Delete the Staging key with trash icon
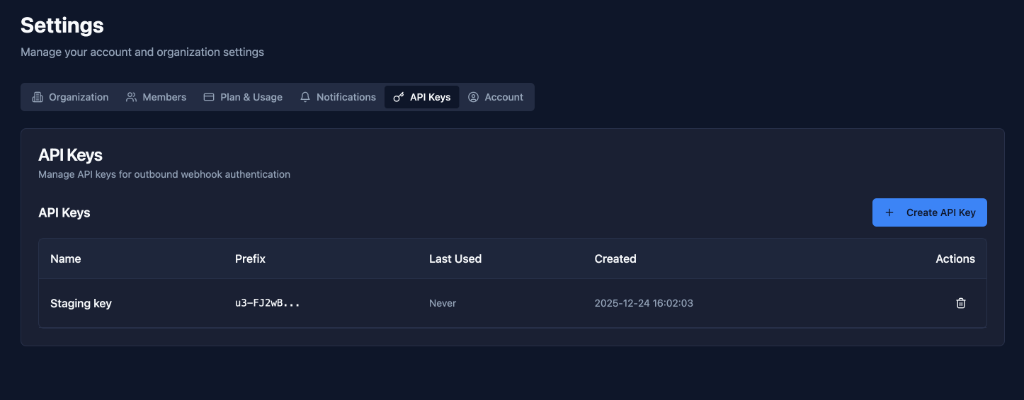 961,303
